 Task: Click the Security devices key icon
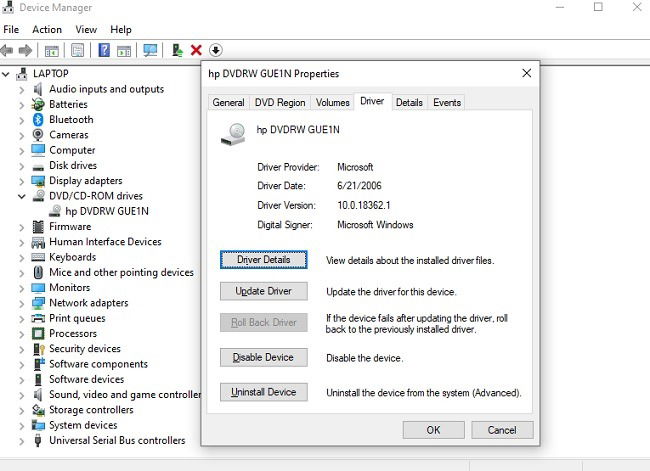click(39, 349)
